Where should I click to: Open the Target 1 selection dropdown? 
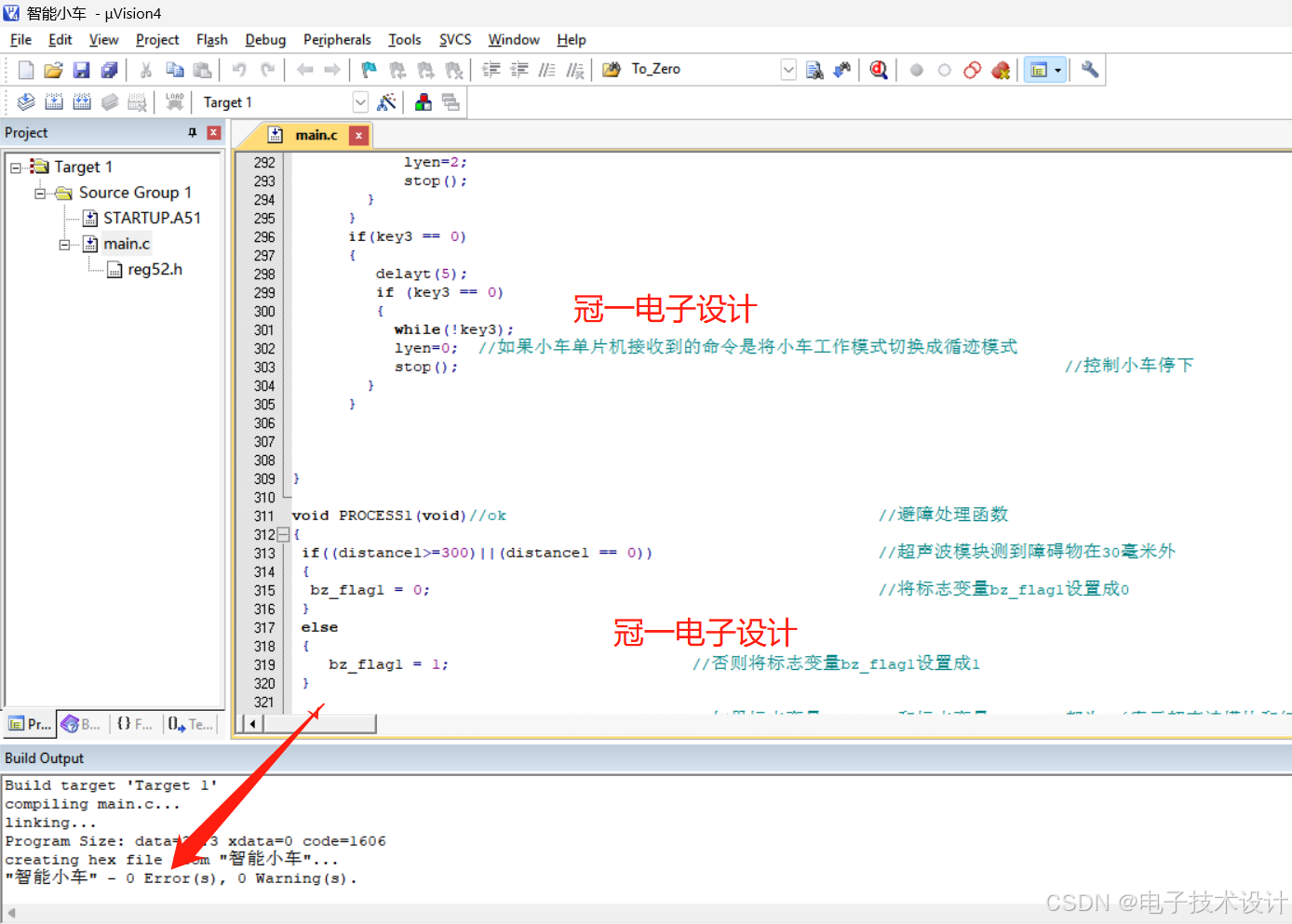tap(360, 102)
